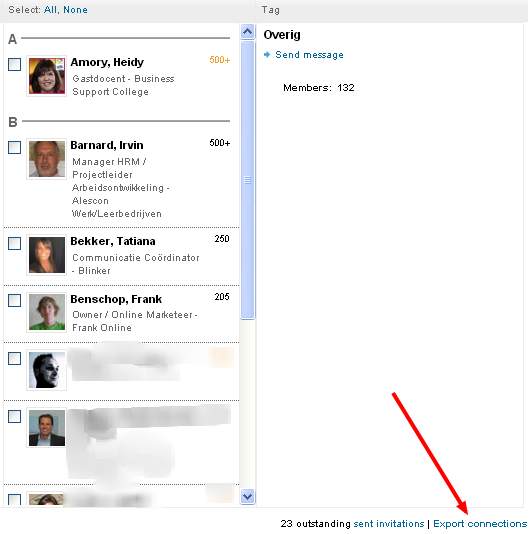Click the scrollbar up arrow

248,32
